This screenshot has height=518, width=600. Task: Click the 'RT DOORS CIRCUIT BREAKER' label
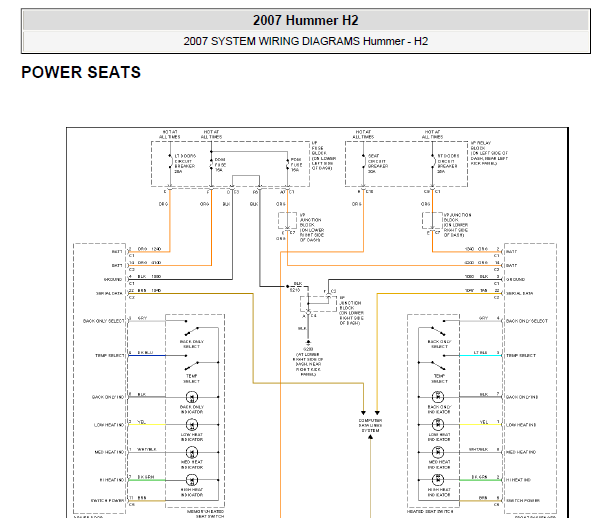[448, 164]
